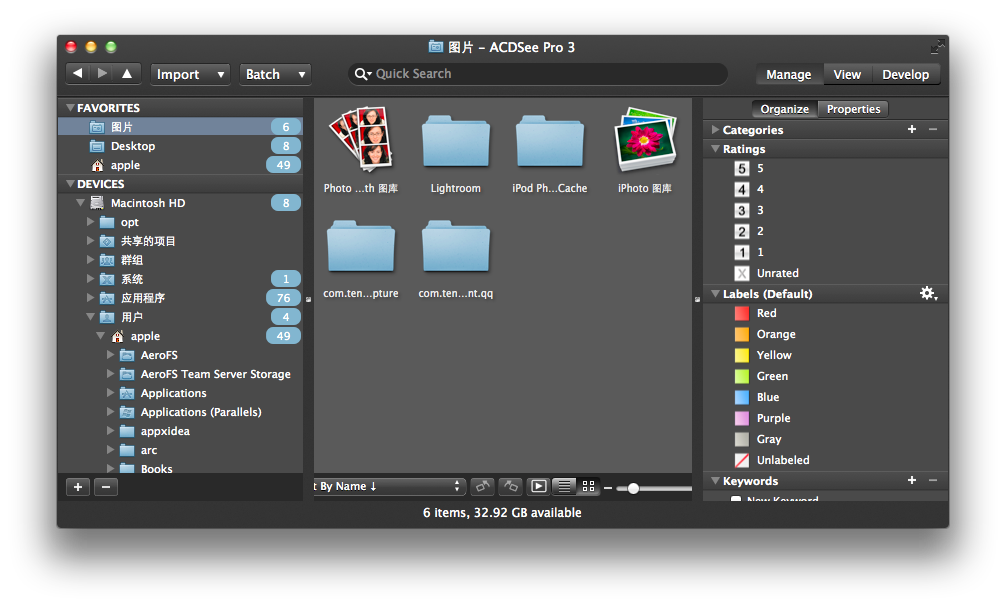Add a new category with the plus icon
Image resolution: width=1006 pixels, height=607 pixels.
[x=912, y=130]
